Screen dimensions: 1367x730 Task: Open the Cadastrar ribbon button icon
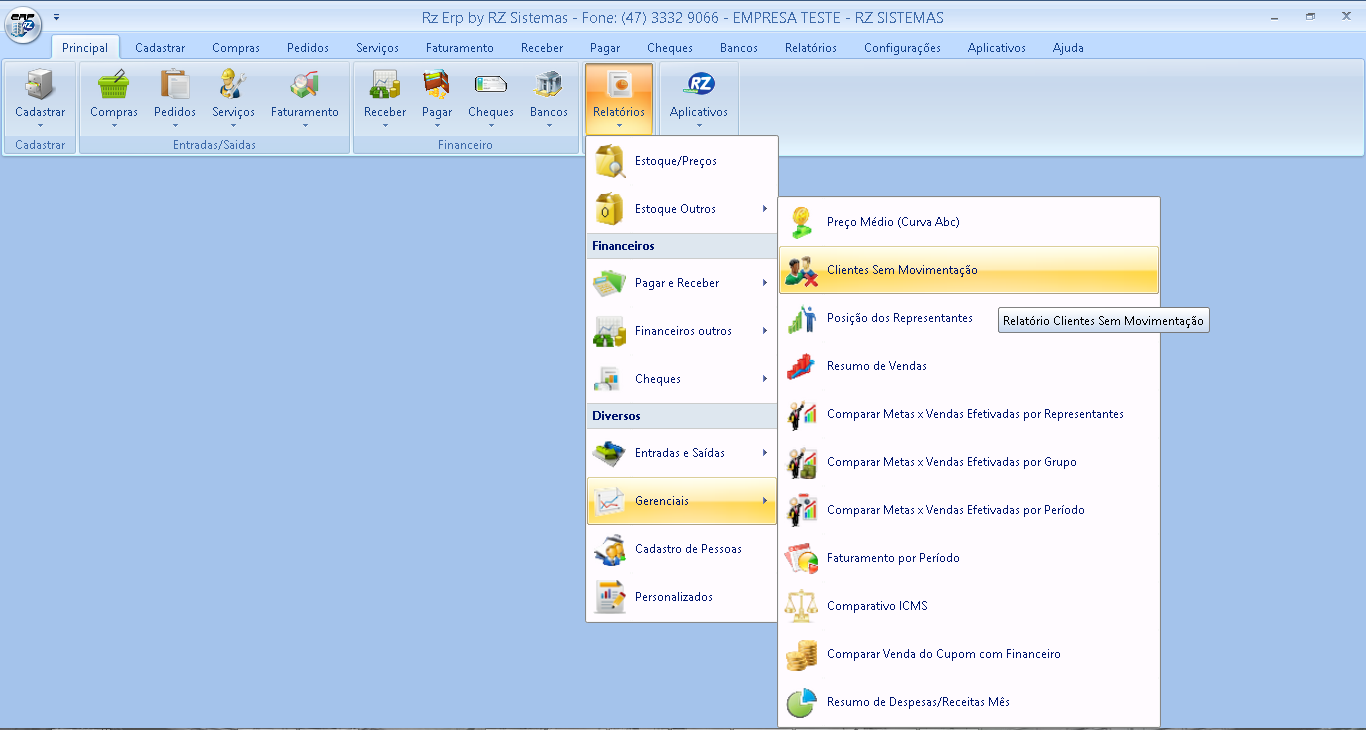point(40,85)
